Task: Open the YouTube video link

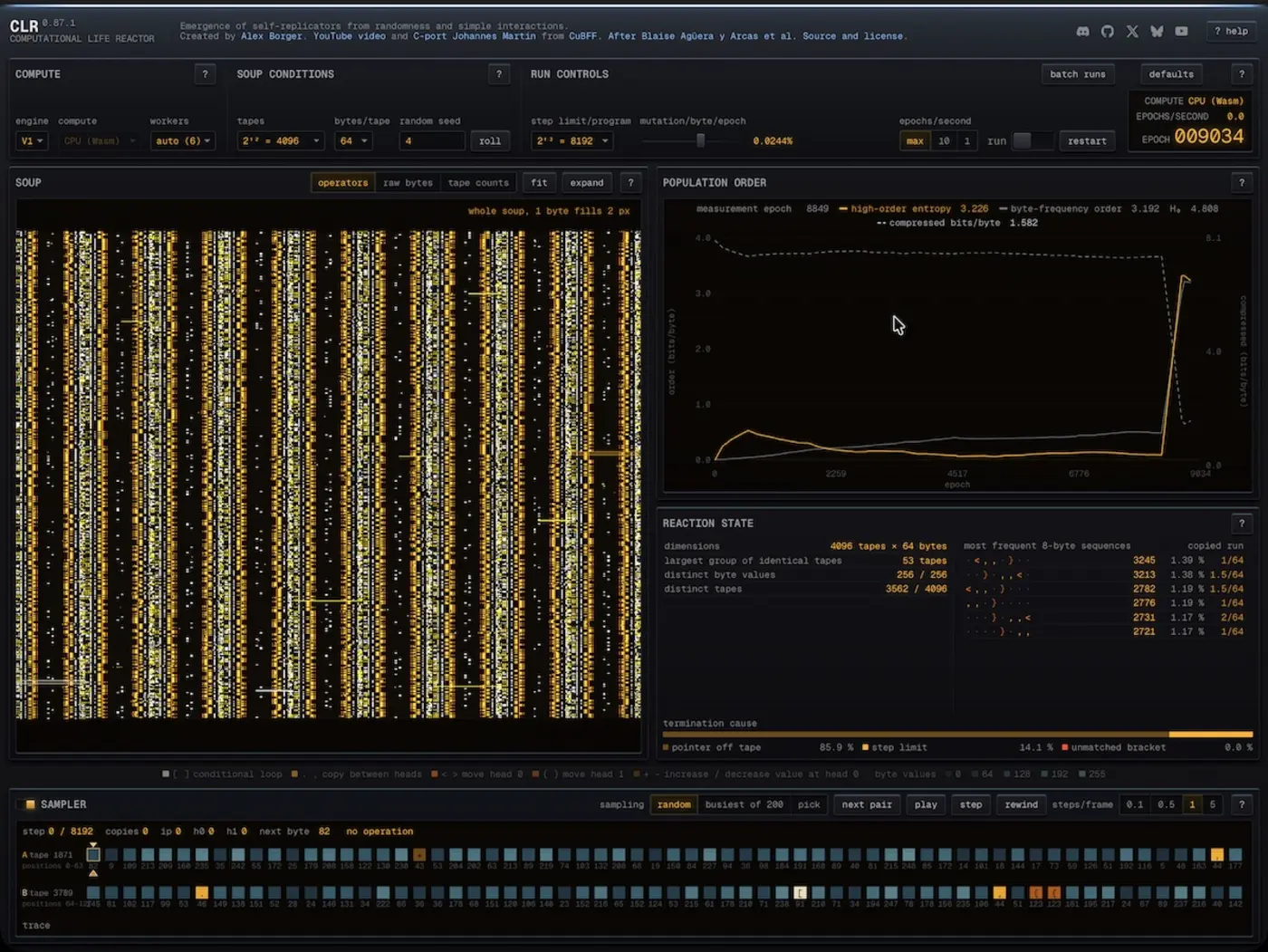Action: (350, 36)
